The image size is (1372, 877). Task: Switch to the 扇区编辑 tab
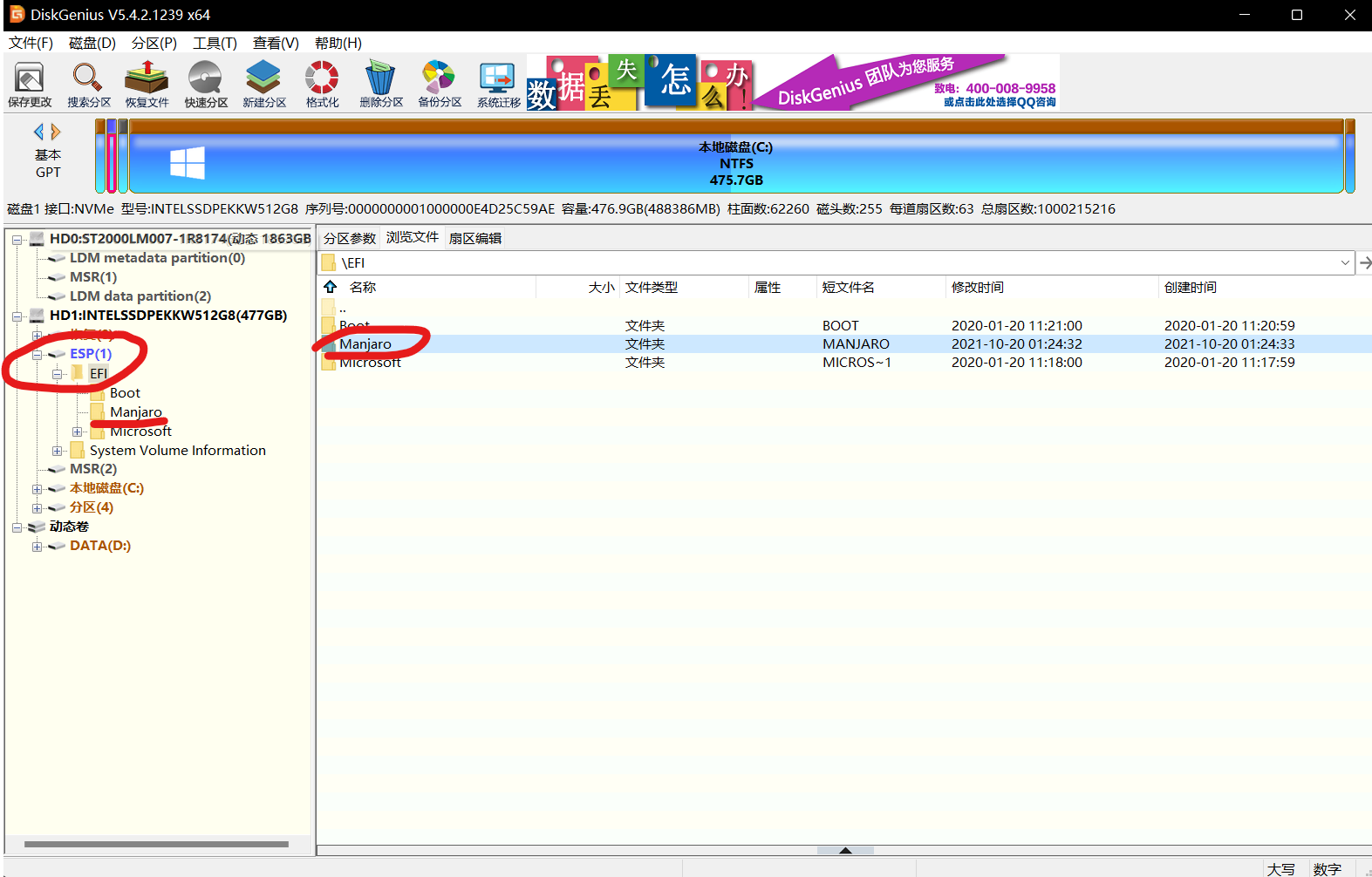(475, 238)
